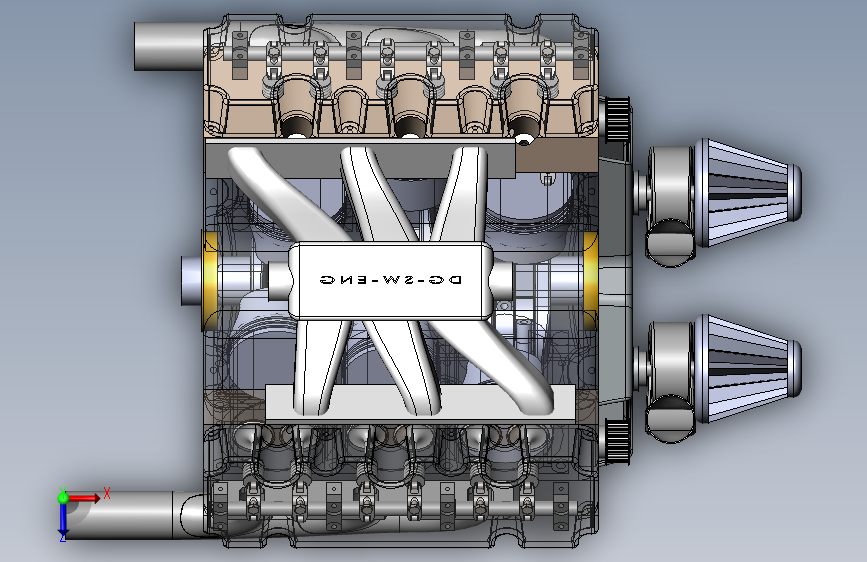The height and width of the screenshot is (562, 867).
Task: Click the green Y axis ball of the triad
Action: (x=63, y=497)
